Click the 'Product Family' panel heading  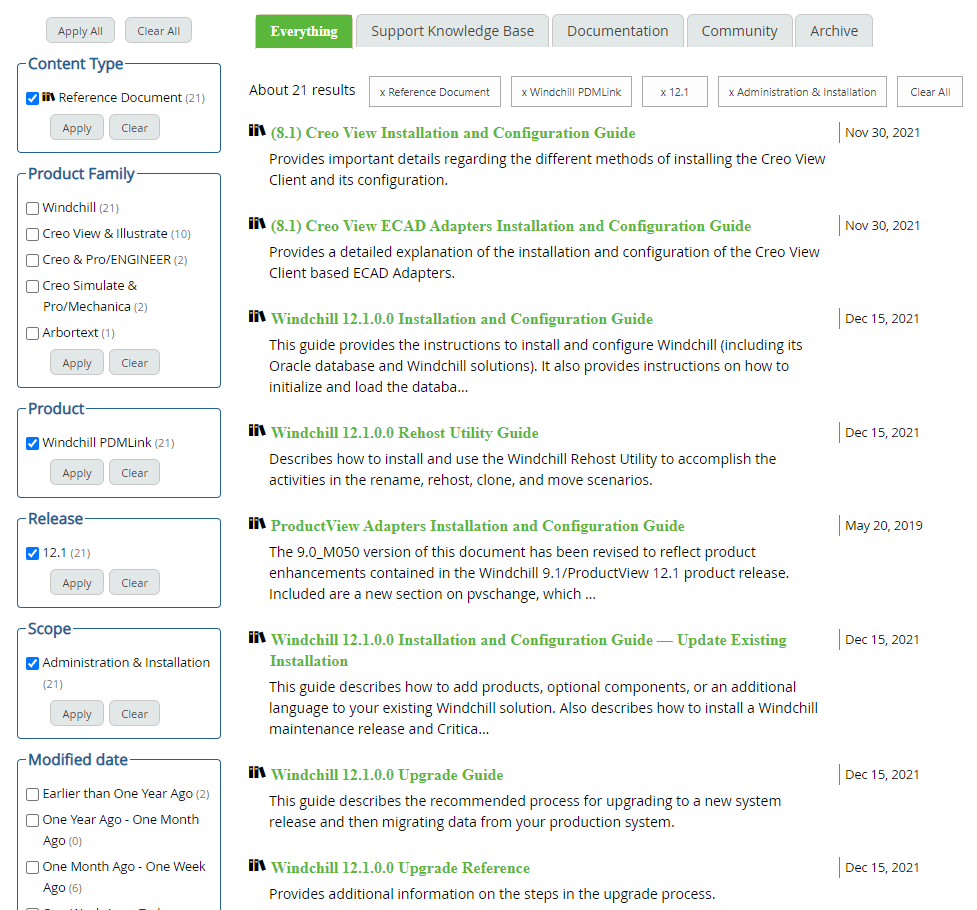coord(81,173)
